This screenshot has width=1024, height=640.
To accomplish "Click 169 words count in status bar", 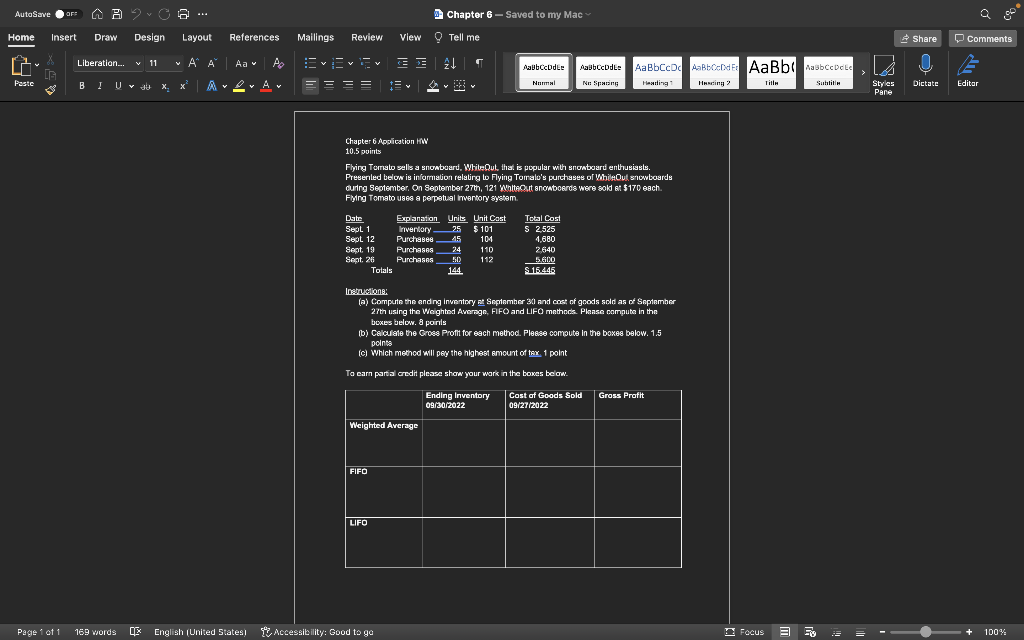I will coord(95,632).
